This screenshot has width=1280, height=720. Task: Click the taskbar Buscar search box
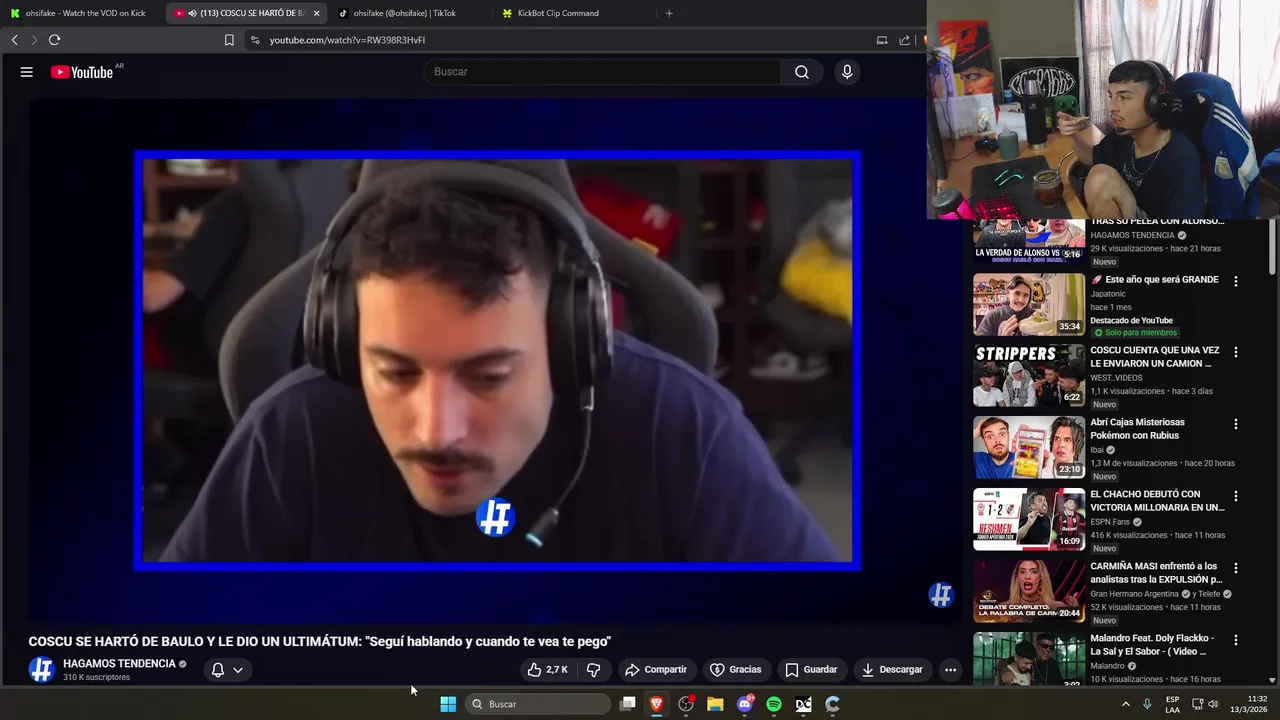(539, 704)
